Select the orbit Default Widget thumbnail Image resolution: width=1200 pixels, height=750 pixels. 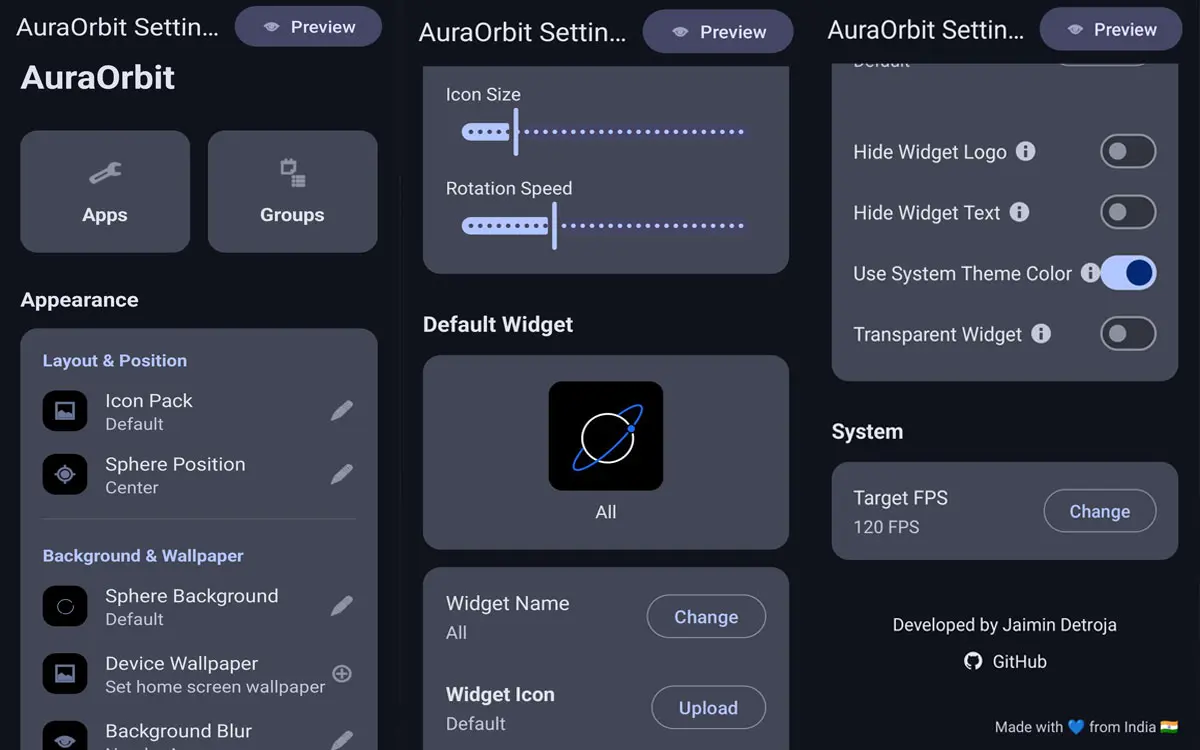click(x=606, y=436)
